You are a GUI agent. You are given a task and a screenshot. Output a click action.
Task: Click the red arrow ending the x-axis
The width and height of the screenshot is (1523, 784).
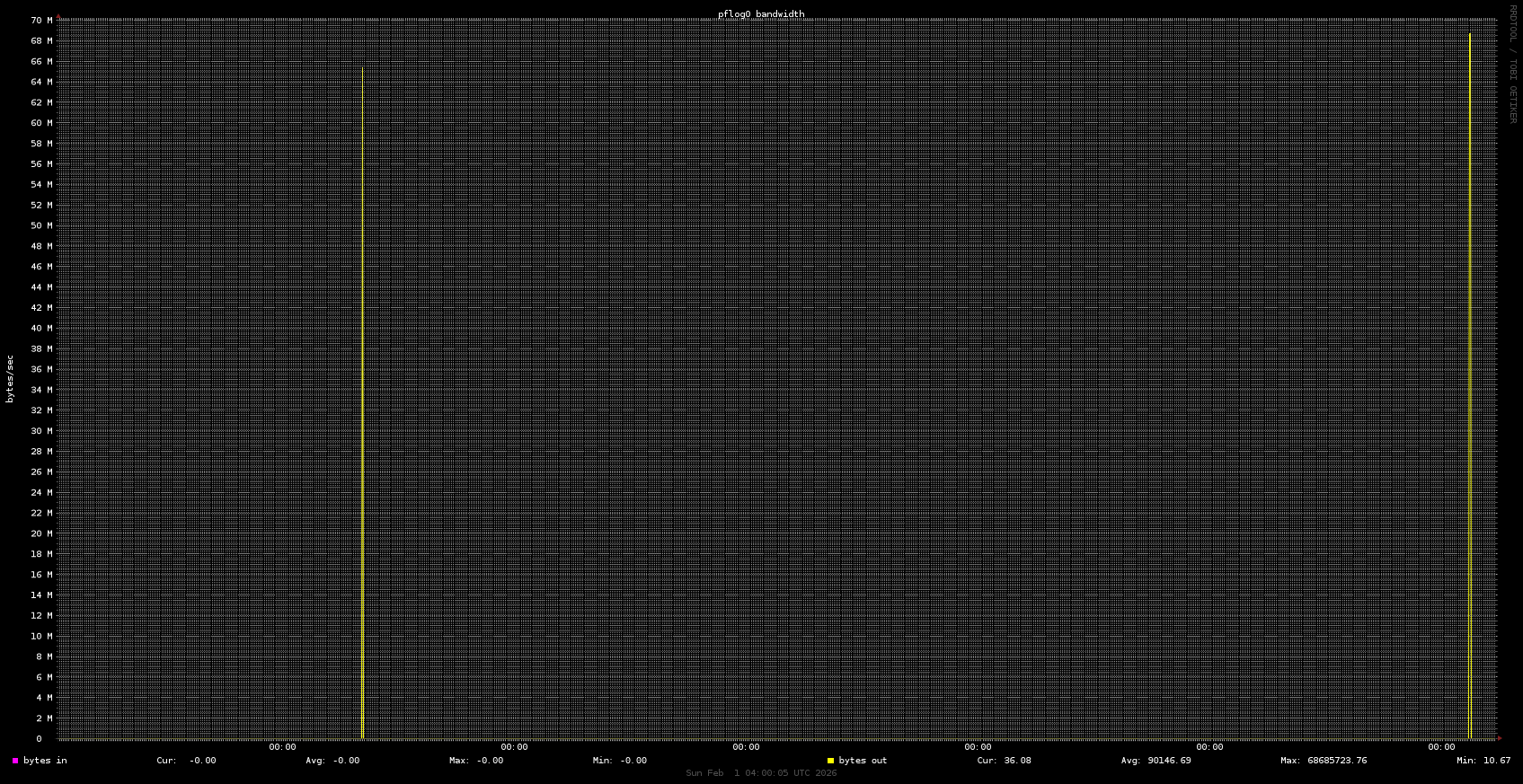(1500, 738)
